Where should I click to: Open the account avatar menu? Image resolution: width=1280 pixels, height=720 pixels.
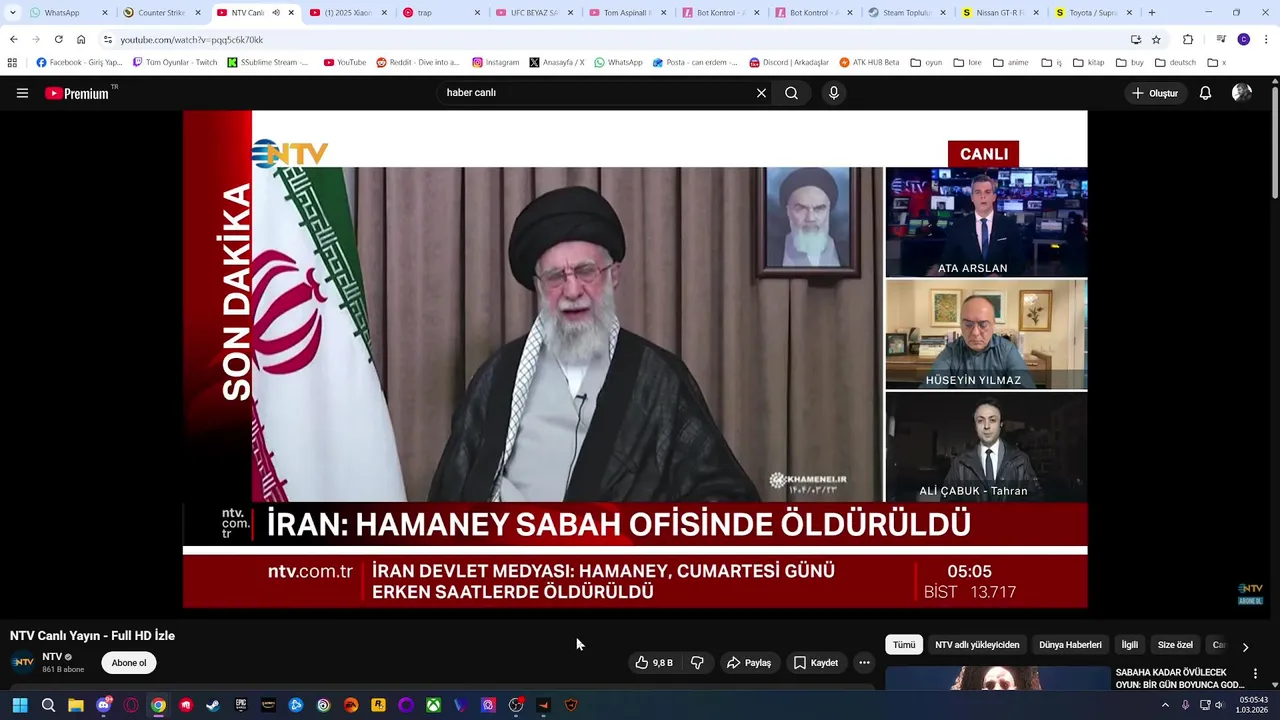(x=1242, y=93)
